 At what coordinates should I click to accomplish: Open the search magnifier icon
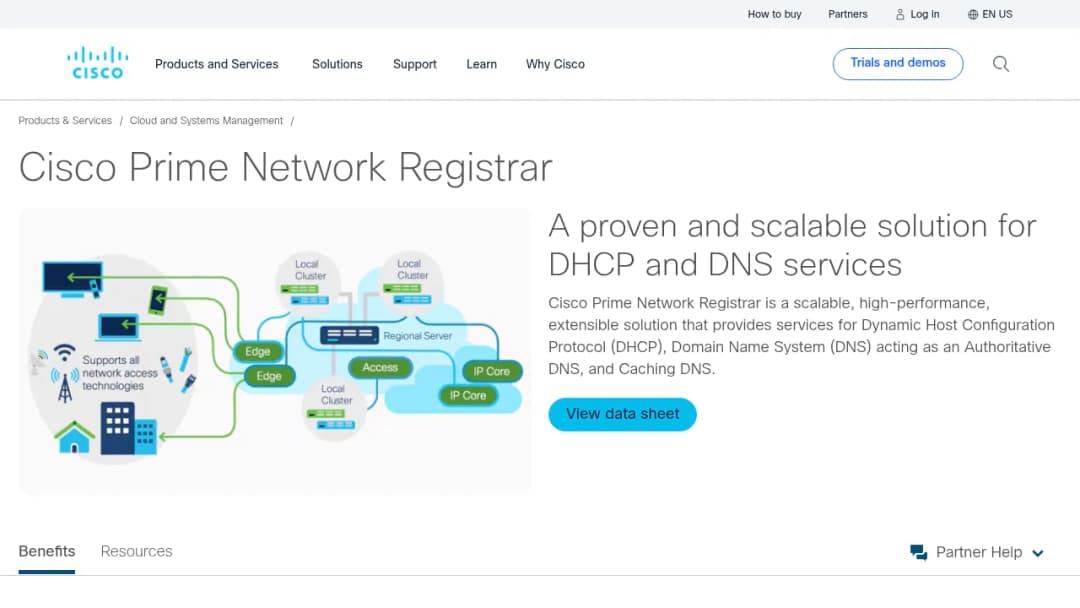pos(1001,64)
